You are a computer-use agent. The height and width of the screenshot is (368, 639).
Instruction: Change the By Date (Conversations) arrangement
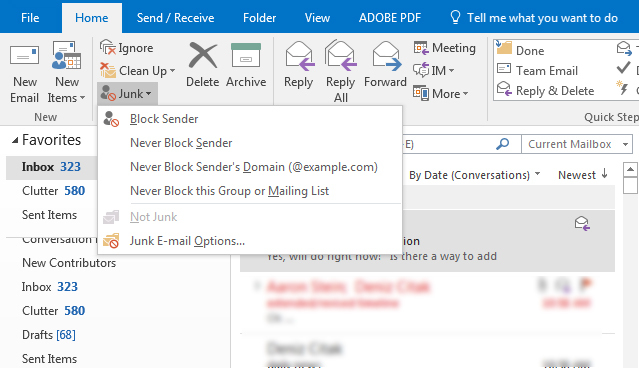(474, 175)
